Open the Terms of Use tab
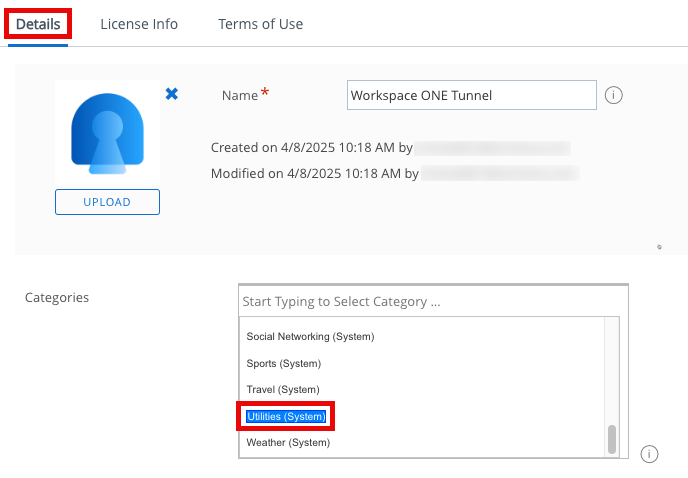Screen dimensions: 688x478 click(x=261, y=24)
